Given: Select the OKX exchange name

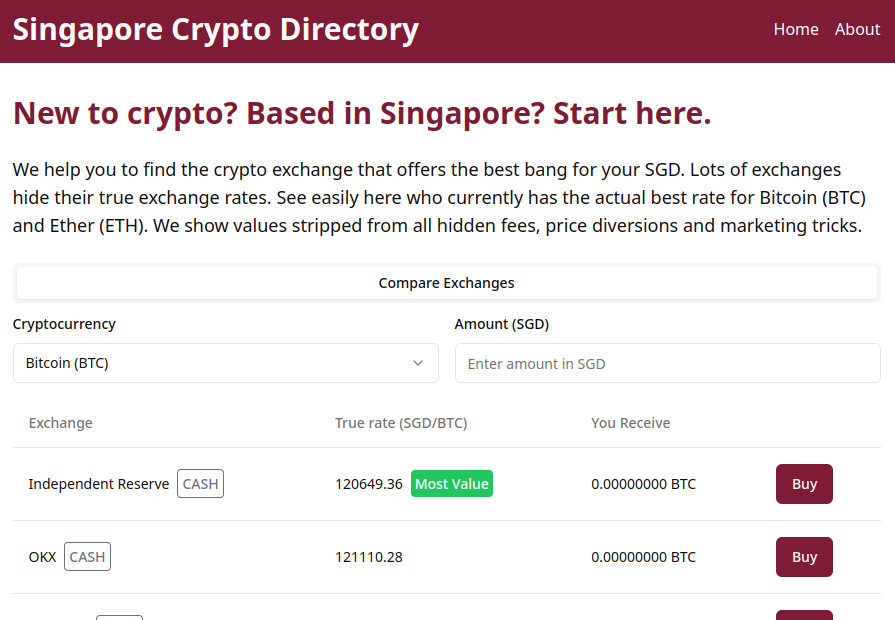Looking at the screenshot, I should pyautogui.click(x=42, y=556).
